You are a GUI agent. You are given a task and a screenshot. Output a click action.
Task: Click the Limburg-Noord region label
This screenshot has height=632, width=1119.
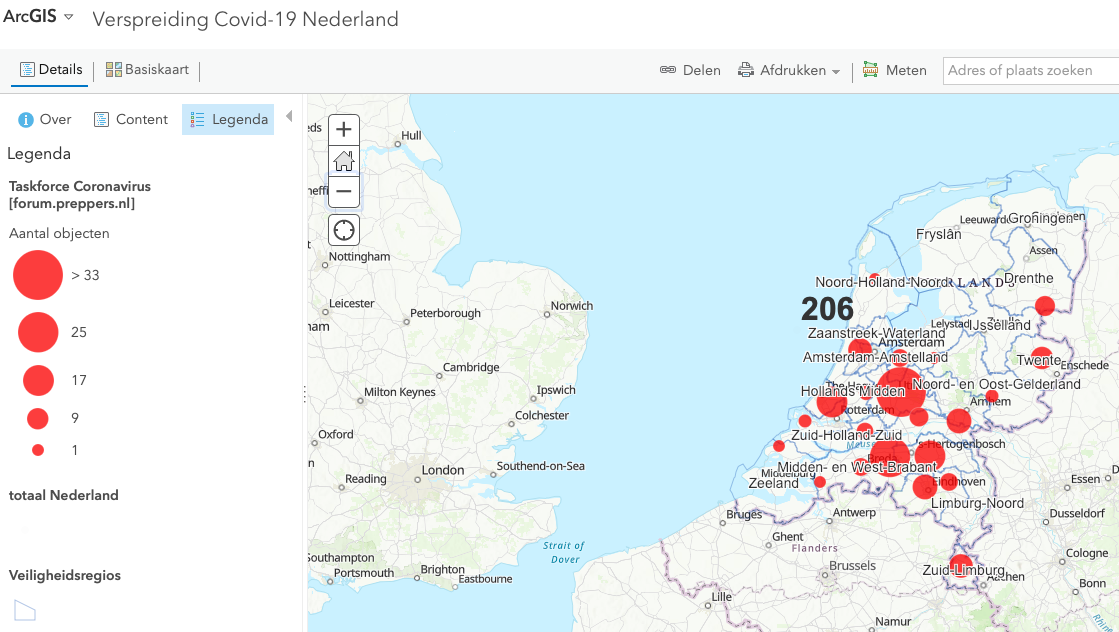(x=977, y=504)
